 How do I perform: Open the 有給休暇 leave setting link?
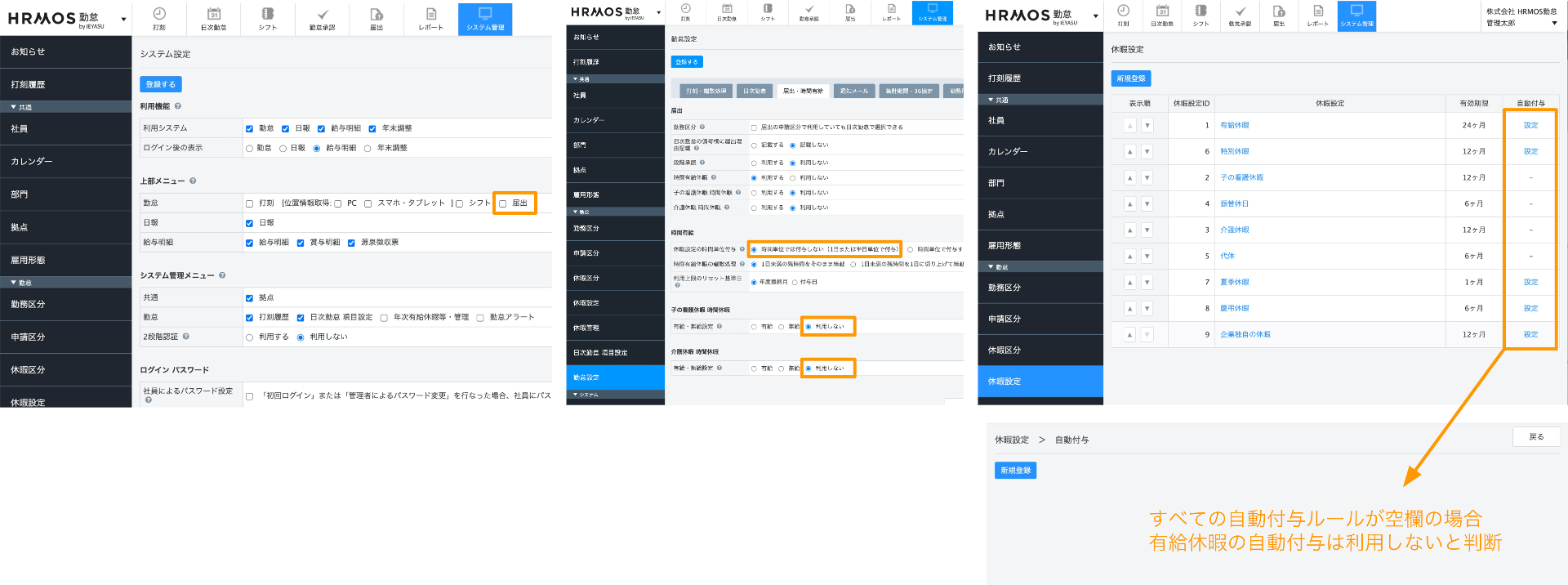1234,126
